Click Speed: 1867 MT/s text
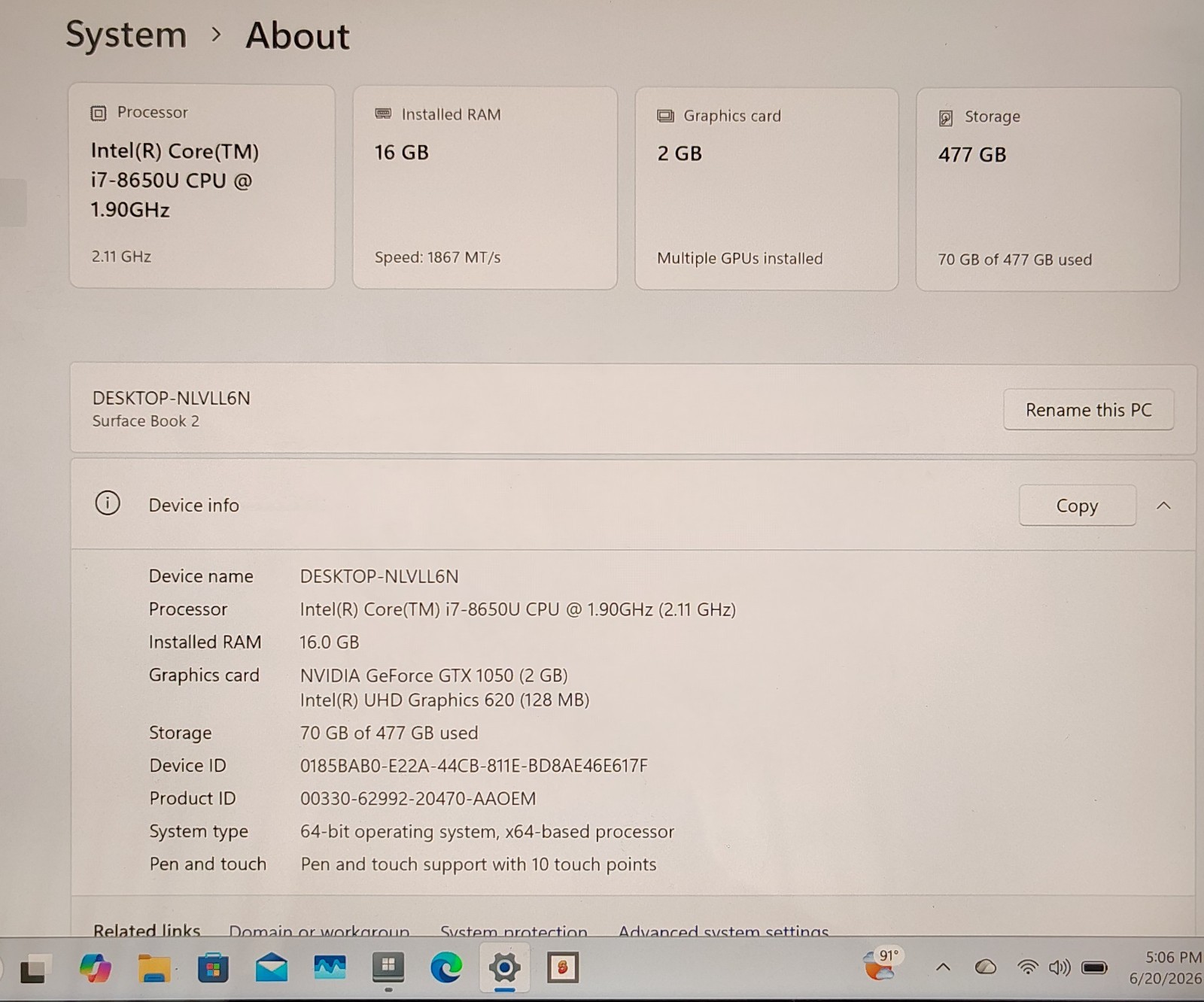 (437, 257)
